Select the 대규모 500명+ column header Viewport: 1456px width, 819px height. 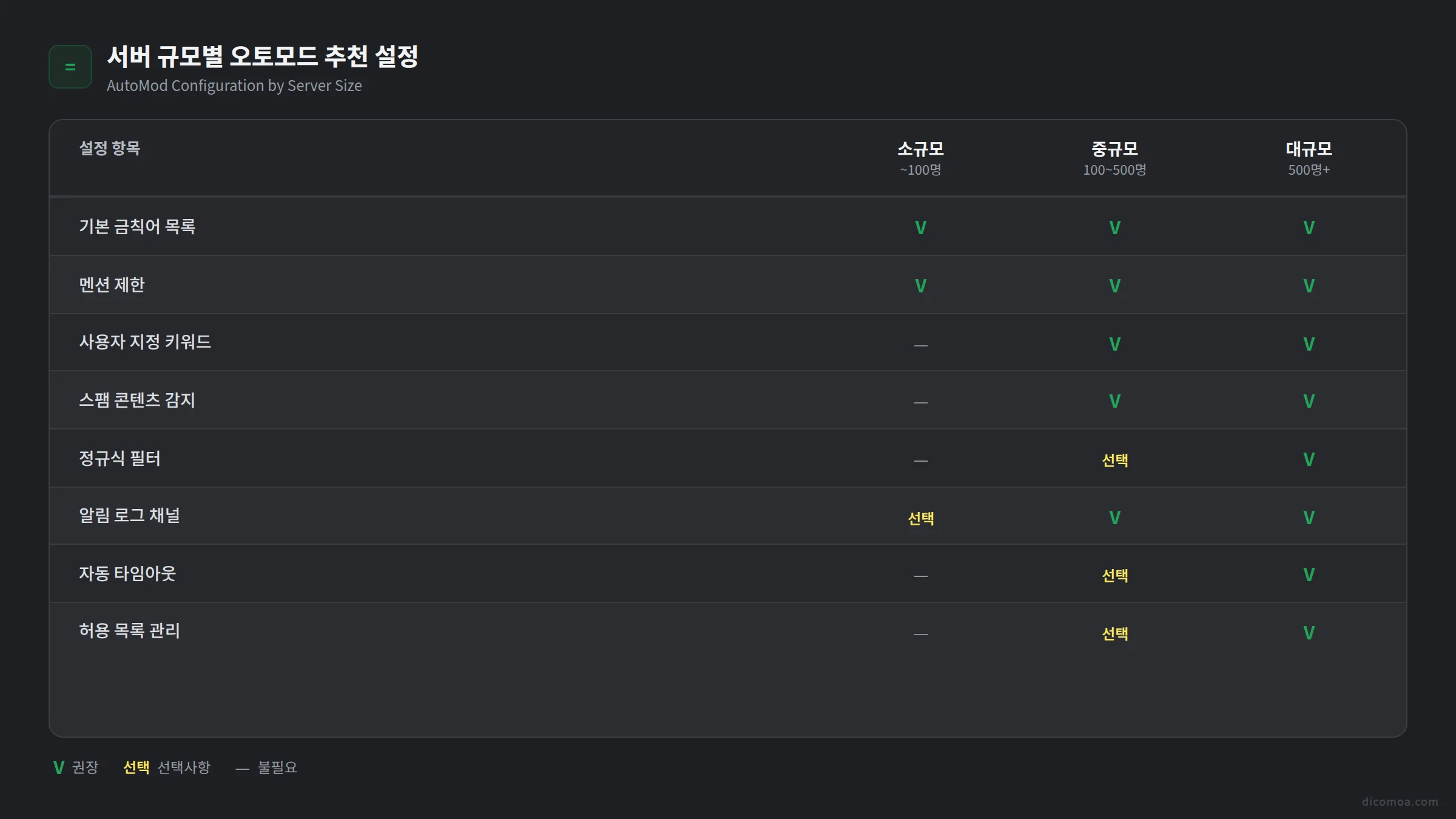[1309, 158]
